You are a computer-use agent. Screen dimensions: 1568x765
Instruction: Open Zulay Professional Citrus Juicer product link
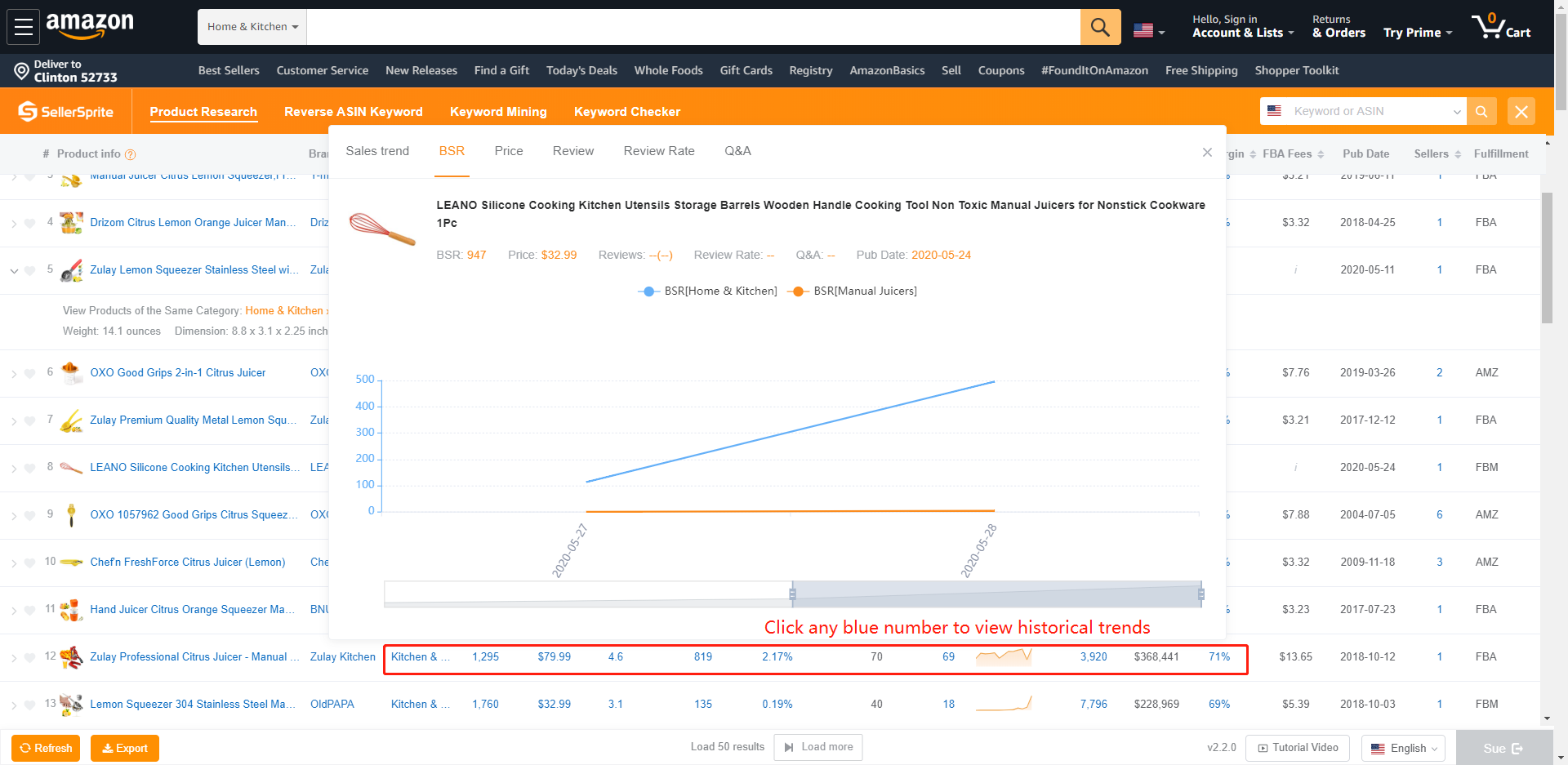(194, 657)
